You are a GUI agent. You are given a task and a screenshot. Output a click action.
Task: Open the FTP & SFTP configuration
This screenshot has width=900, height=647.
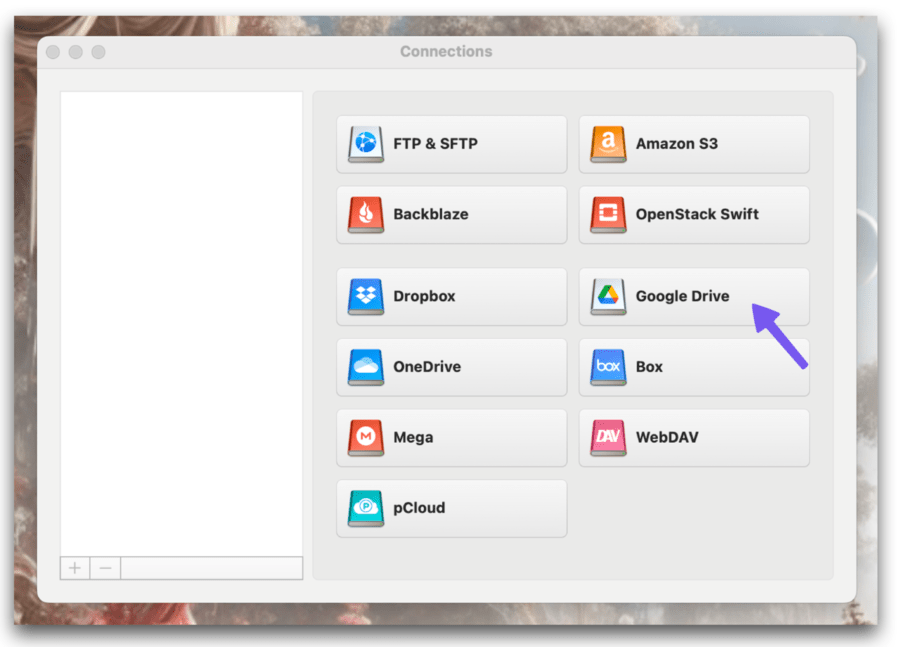pyautogui.click(x=451, y=143)
